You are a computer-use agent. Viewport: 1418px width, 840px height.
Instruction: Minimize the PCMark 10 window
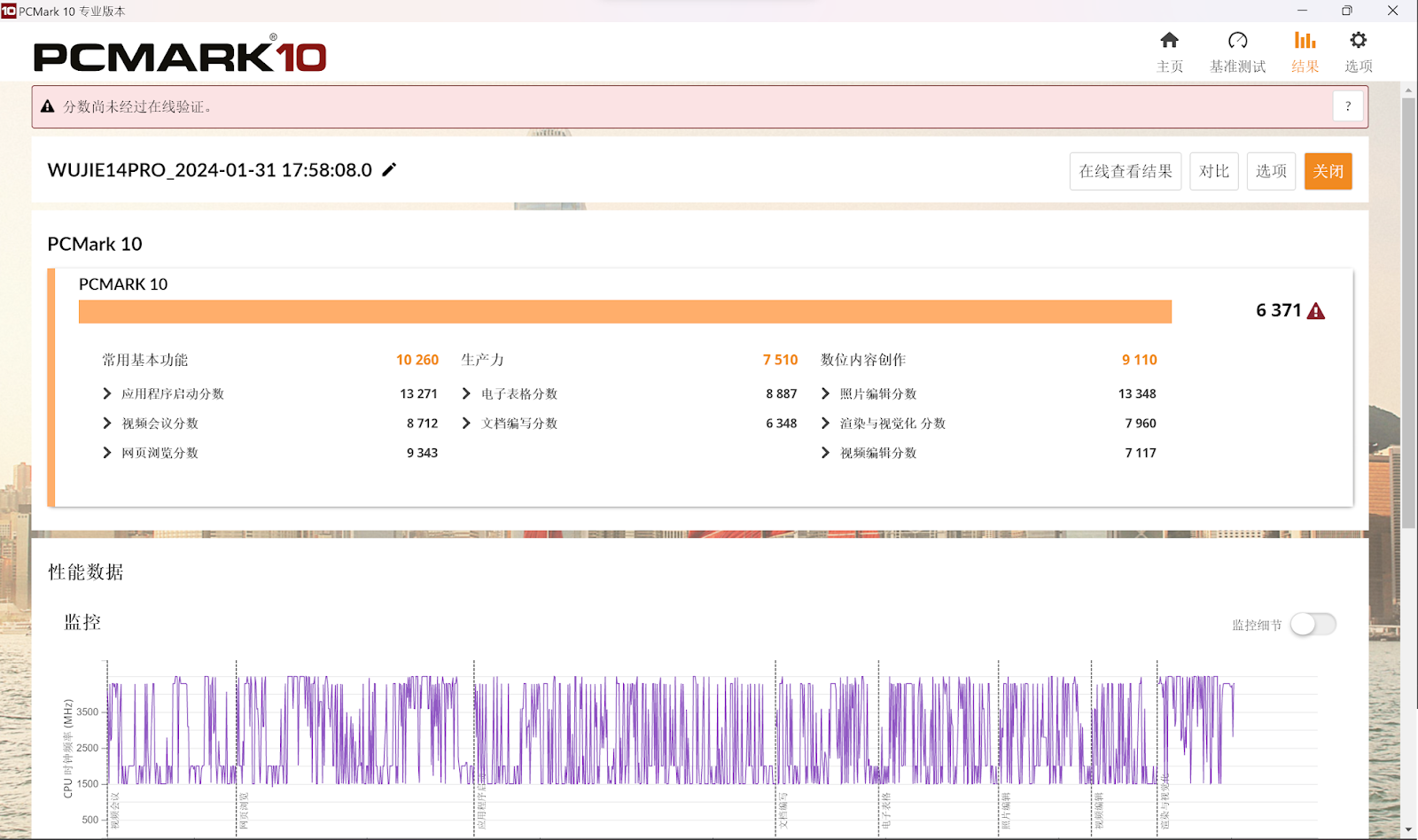pos(1302,11)
